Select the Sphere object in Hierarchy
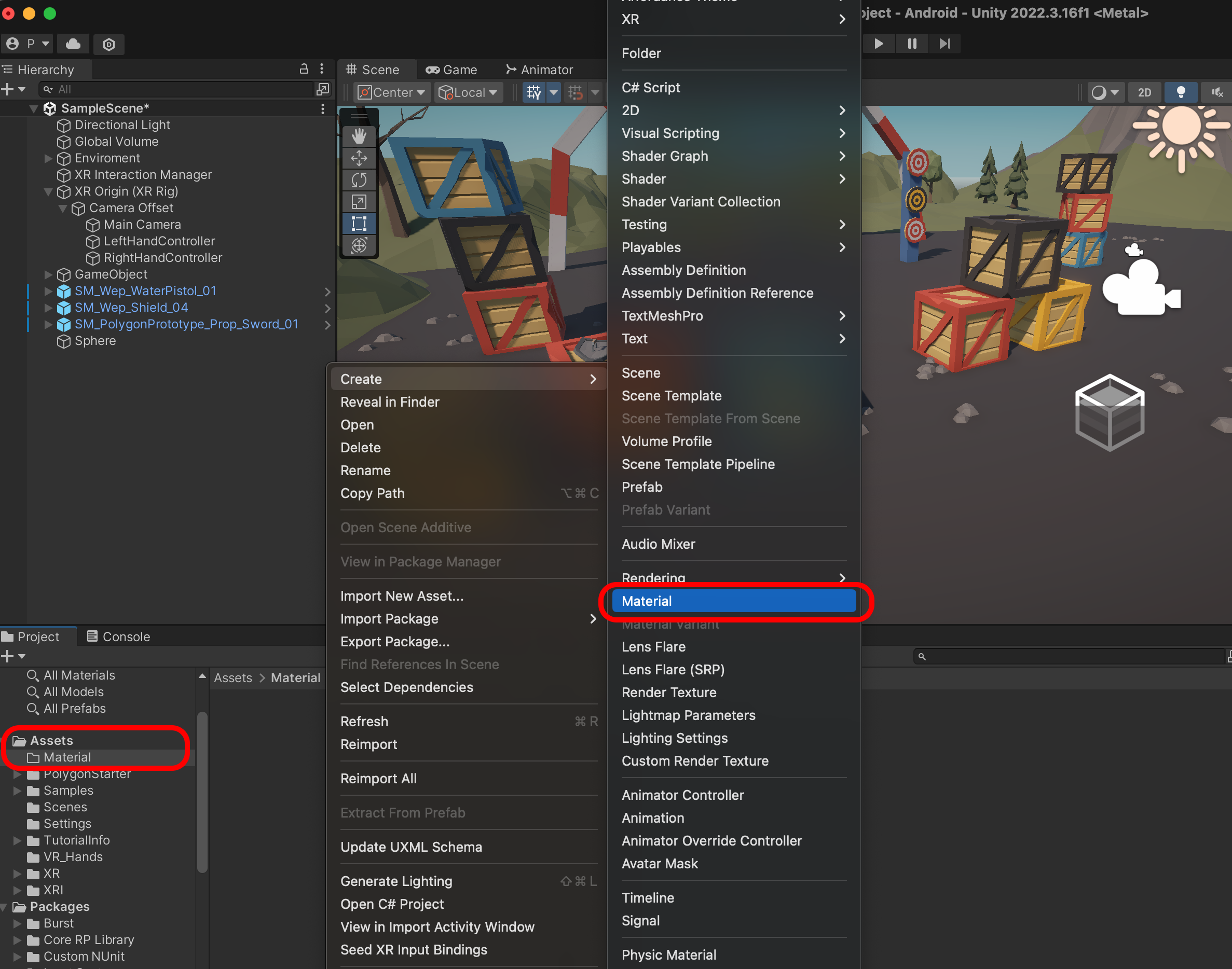The width and height of the screenshot is (1232, 969). click(95, 341)
